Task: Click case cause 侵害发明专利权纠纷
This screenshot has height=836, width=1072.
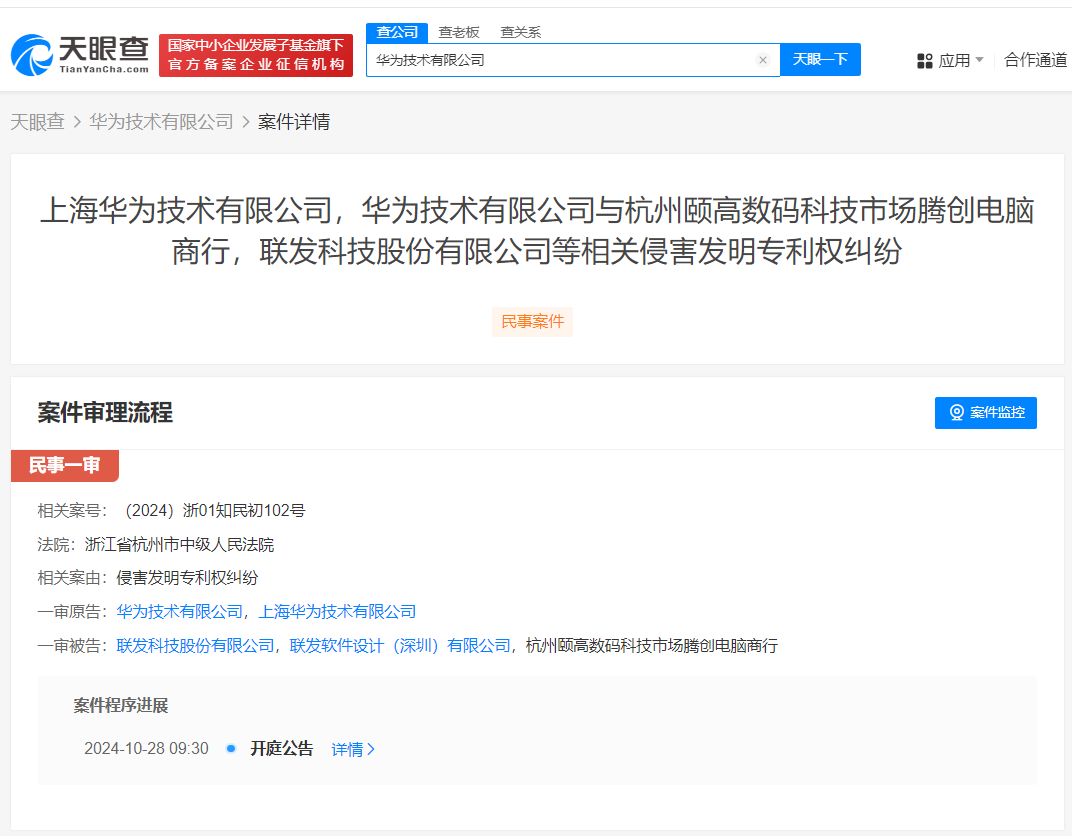Action: pyautogui.click(x=187, y=578)
